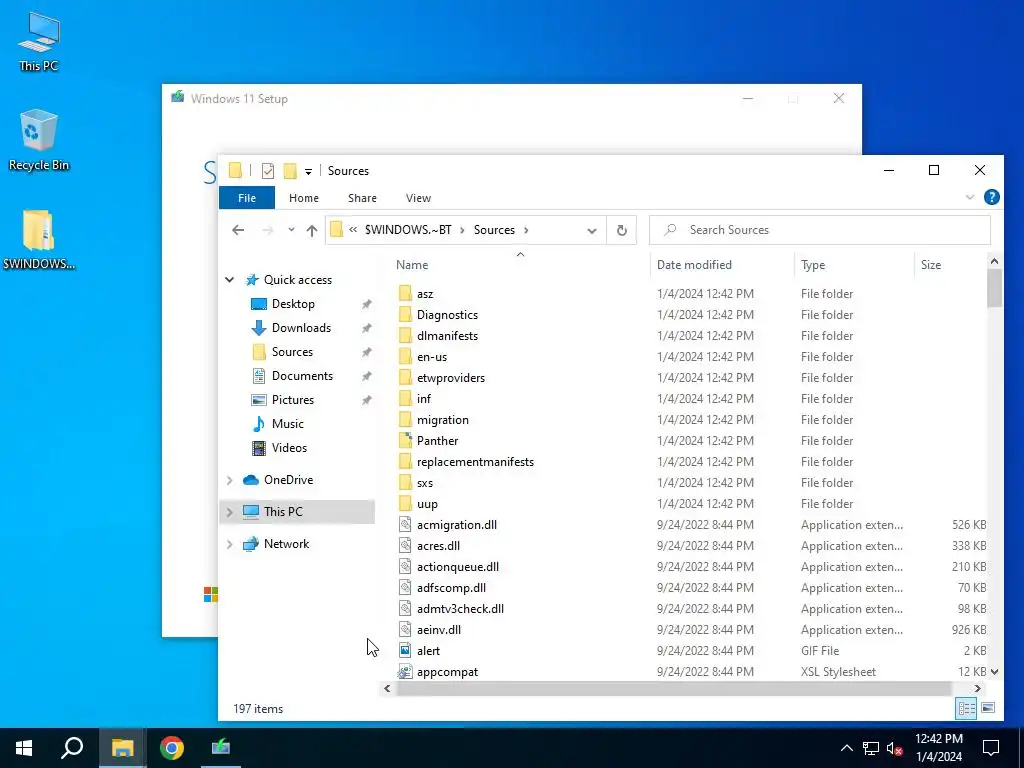Expand the This PC tree node
The height and width of the screenshot is (768, 1024).
(x=230, y=512)
